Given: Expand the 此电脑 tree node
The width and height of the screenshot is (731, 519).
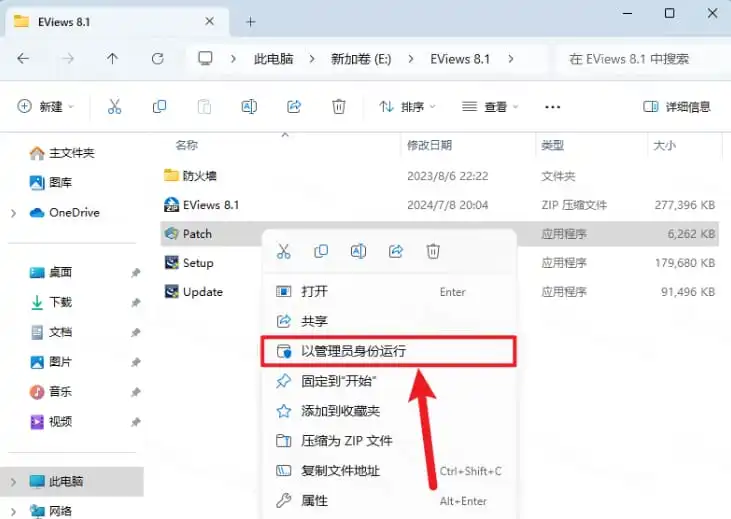Looking at the screenshot, I should [x=14, y=482].
